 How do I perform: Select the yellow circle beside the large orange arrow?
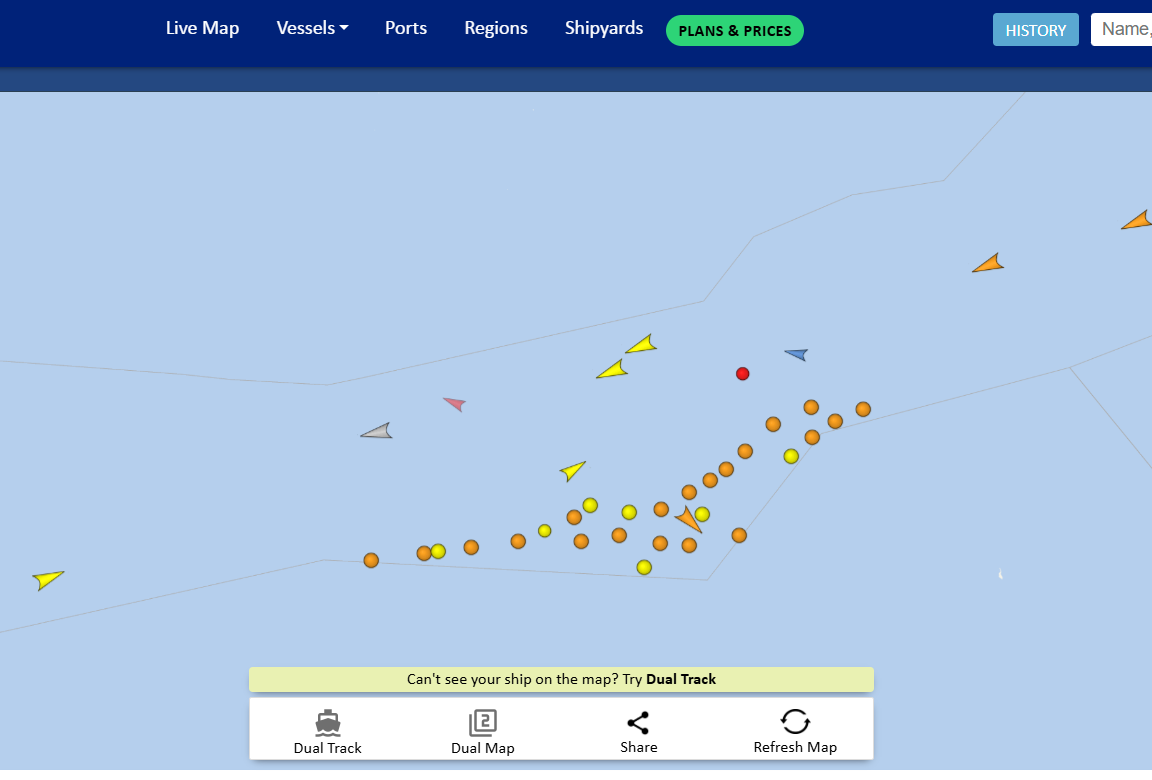tap(702, 514)
